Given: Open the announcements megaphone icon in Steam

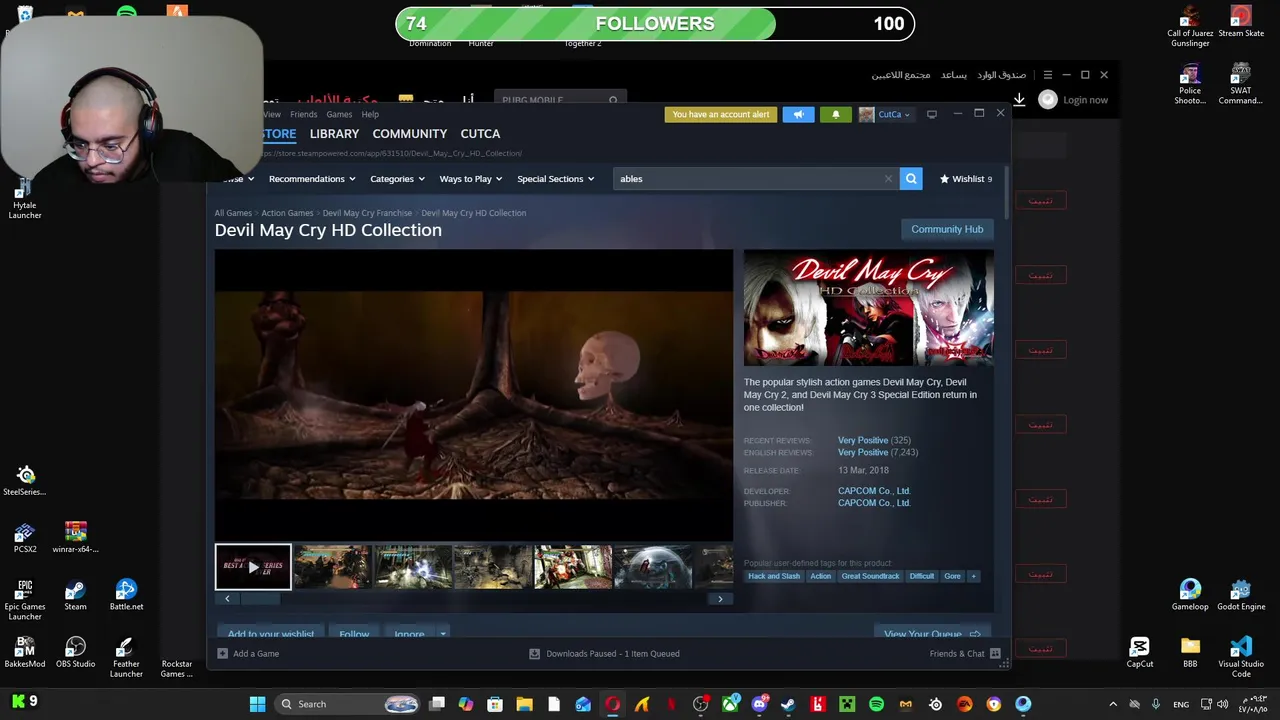Looking at the screenshot, I should 799,114.
